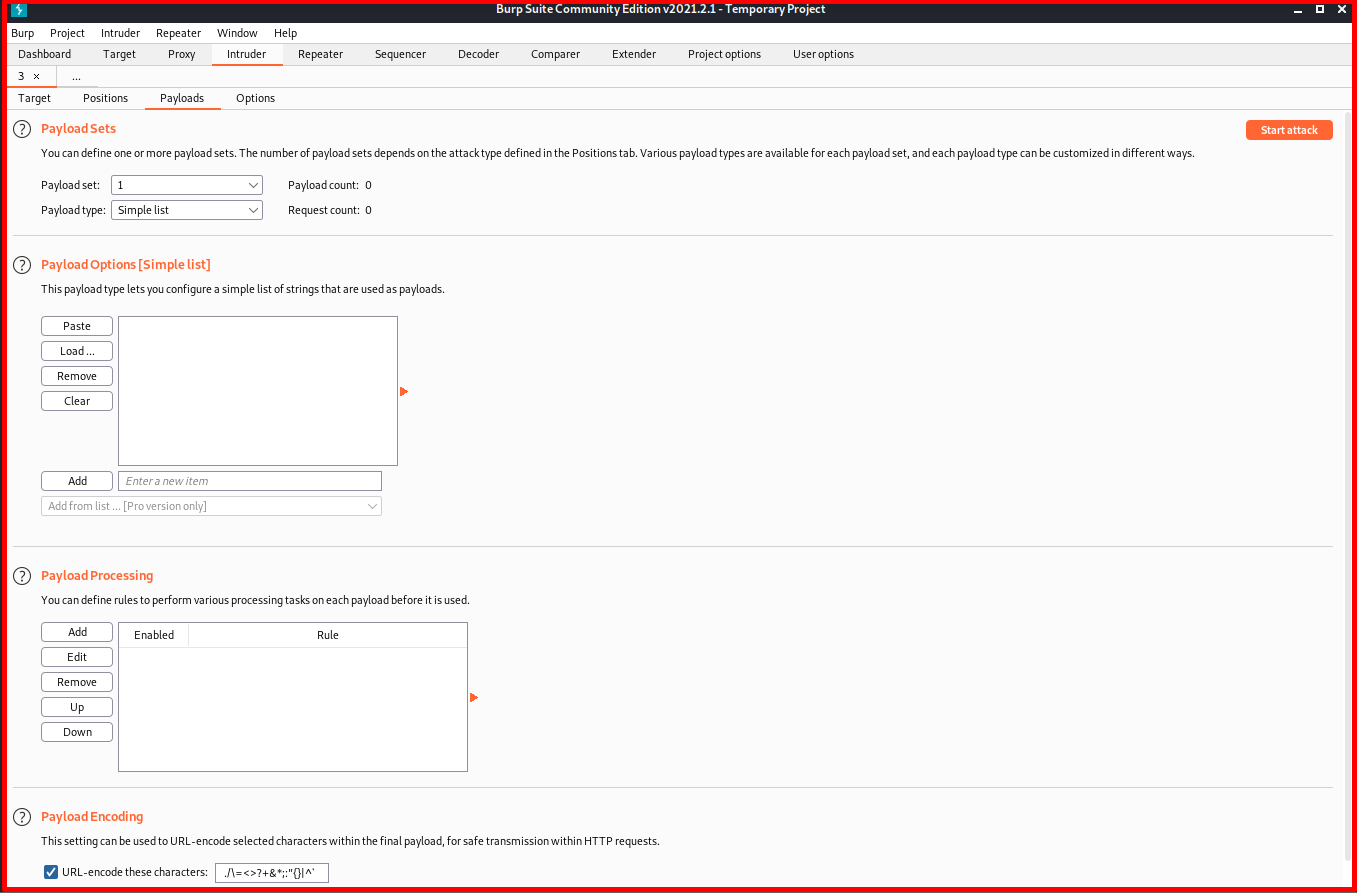Switch to the main Repeater tab

tap(320, 54)
